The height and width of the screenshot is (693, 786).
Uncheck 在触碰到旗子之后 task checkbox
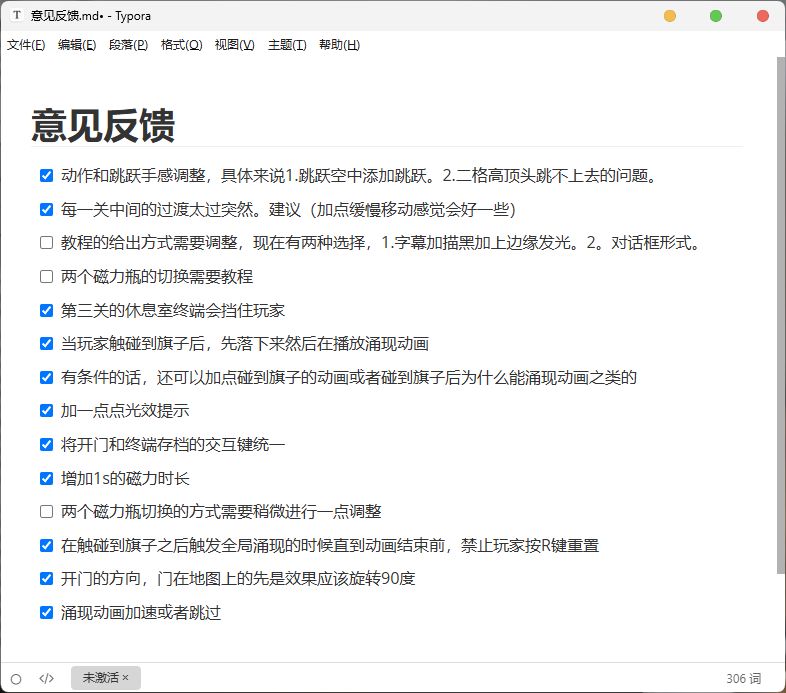click(47, 545)
